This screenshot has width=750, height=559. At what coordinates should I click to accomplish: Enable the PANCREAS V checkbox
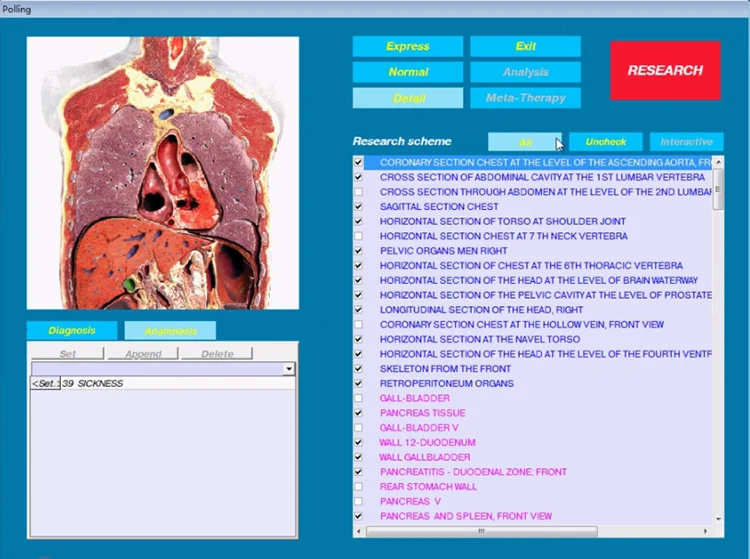click(x=358, y=502)
